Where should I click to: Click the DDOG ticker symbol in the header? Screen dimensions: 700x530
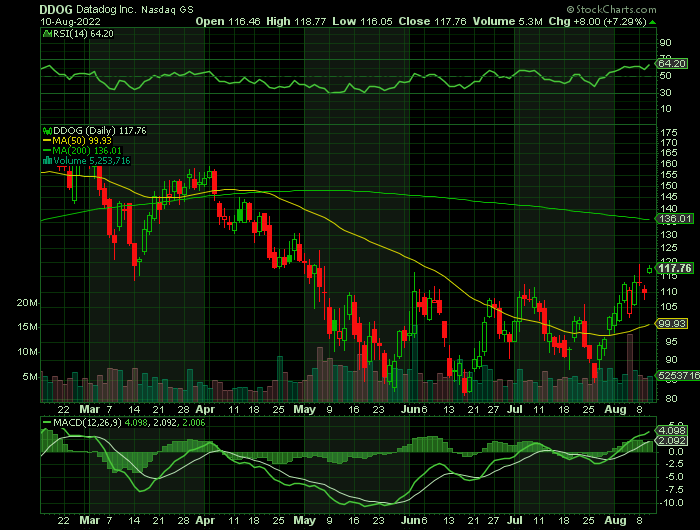[x=56, y=10]
